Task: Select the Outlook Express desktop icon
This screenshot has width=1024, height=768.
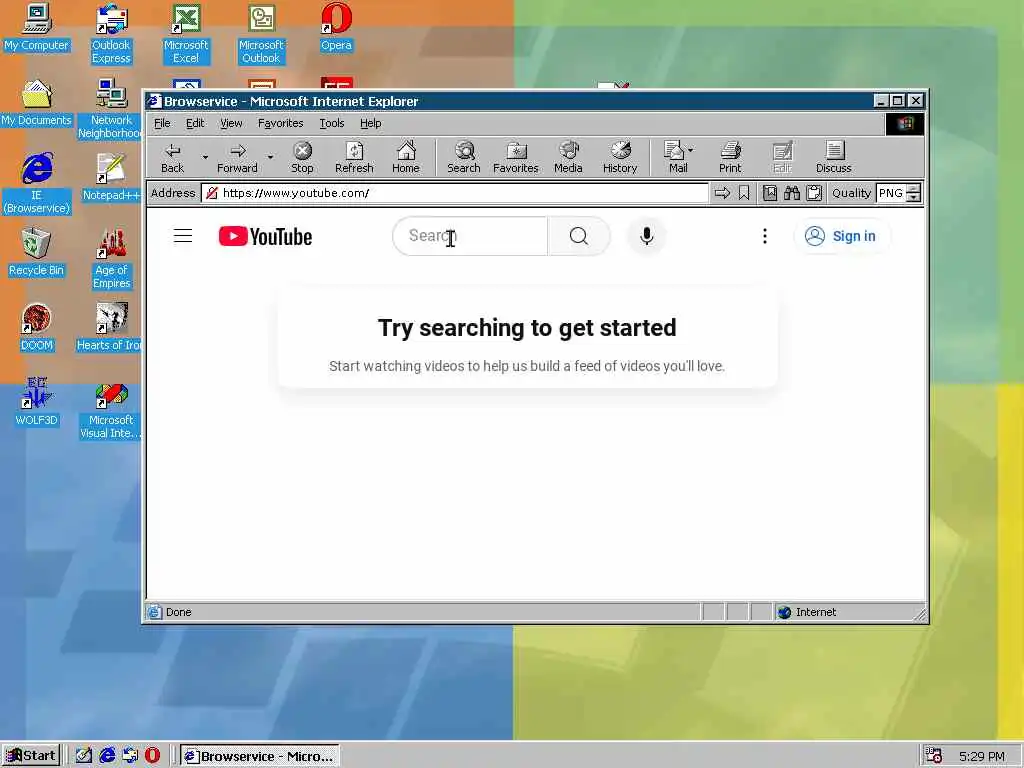Action: pos(111,34)
